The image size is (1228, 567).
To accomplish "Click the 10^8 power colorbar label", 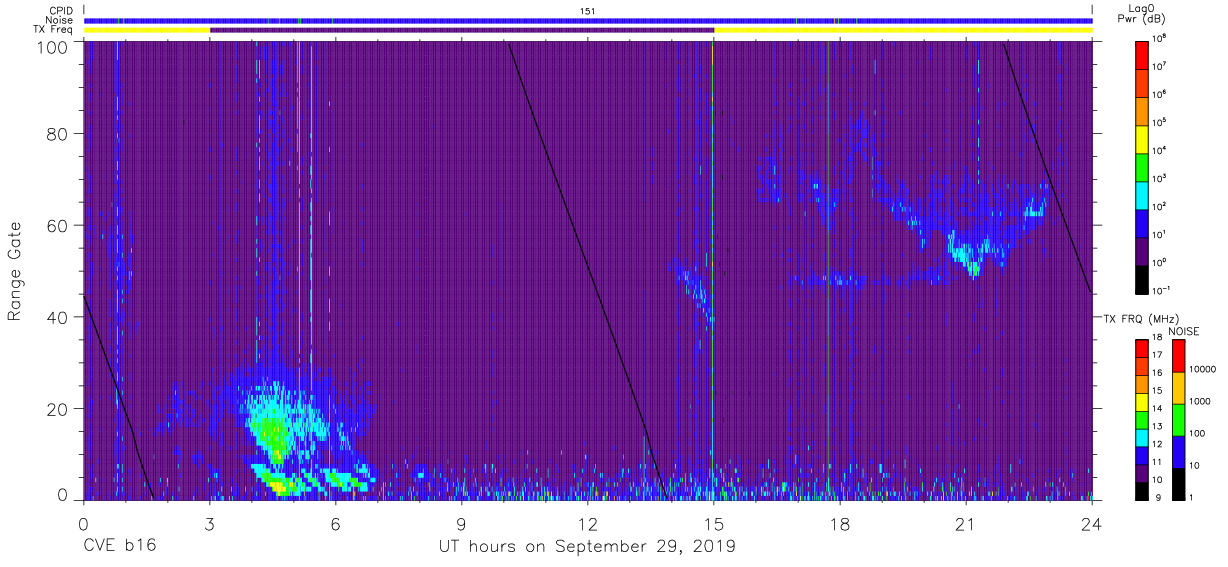I will [1161, 39].
